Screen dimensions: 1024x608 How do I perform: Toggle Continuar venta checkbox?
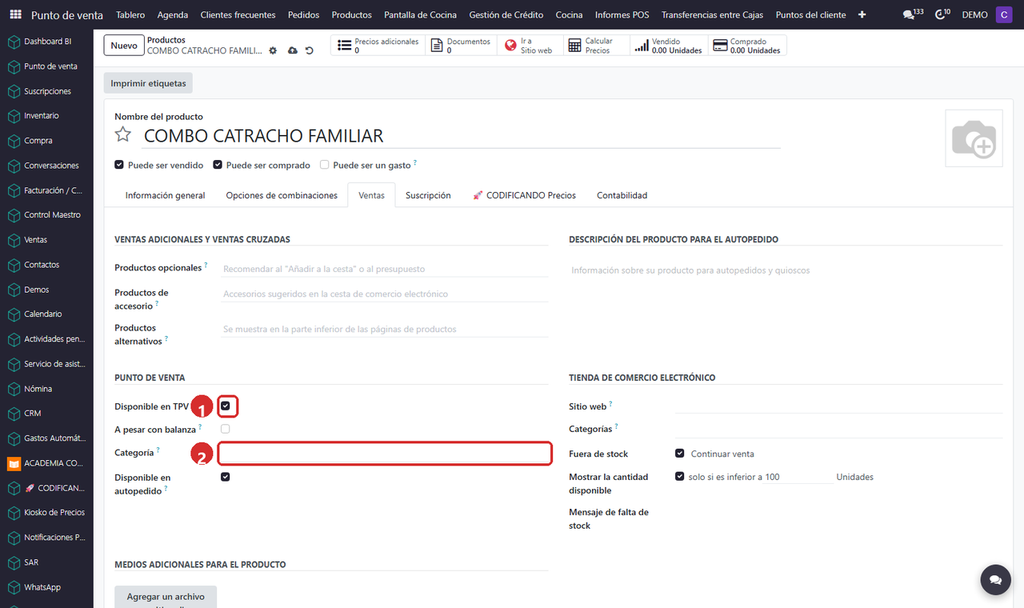[x=679, y=453]
